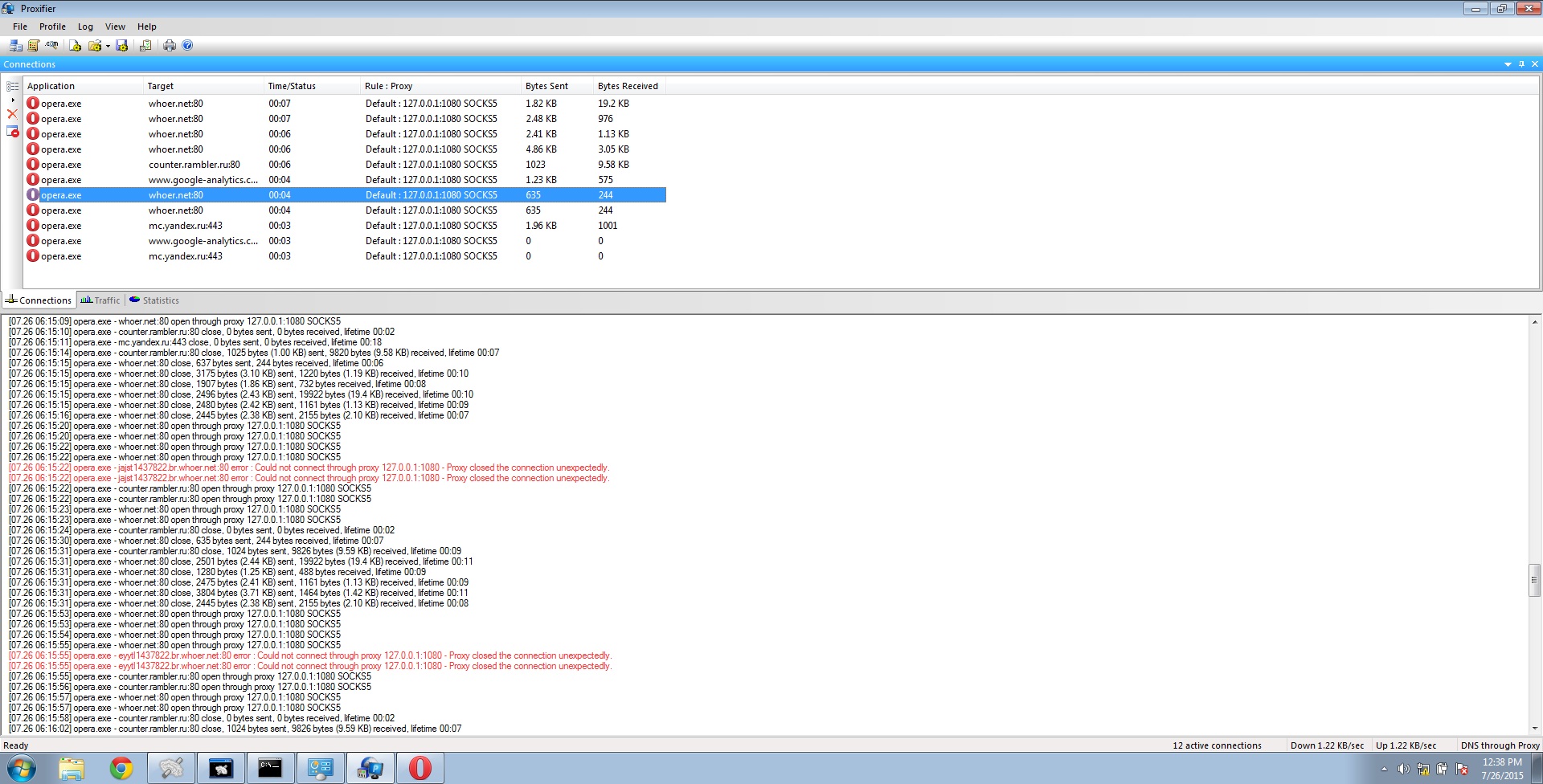This screenshot has width=1543, height=784.
Task: Open the taskbar clock showing 12:38 PM
Action: tap(1502, 769)
